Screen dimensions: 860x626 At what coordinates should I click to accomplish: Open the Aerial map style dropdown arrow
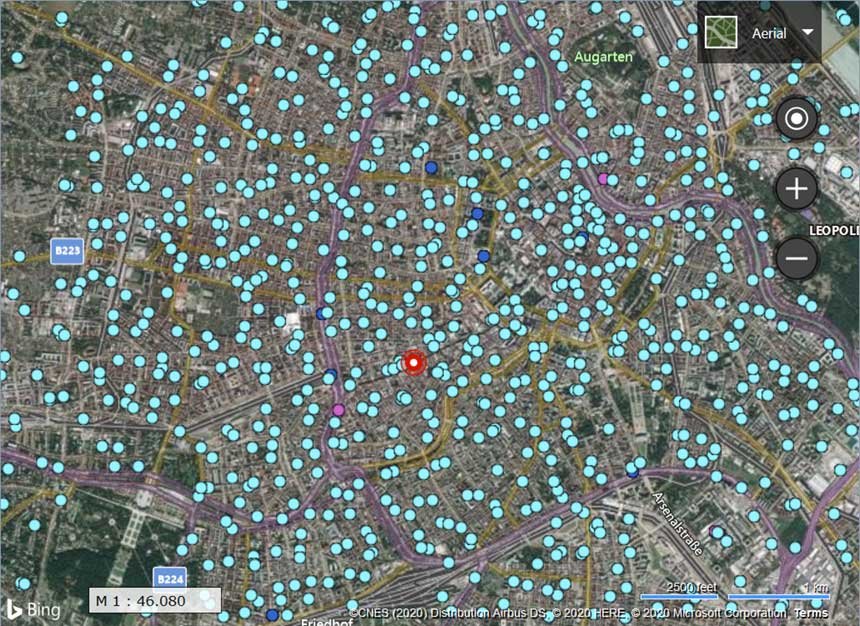click(x=806, y=32)
